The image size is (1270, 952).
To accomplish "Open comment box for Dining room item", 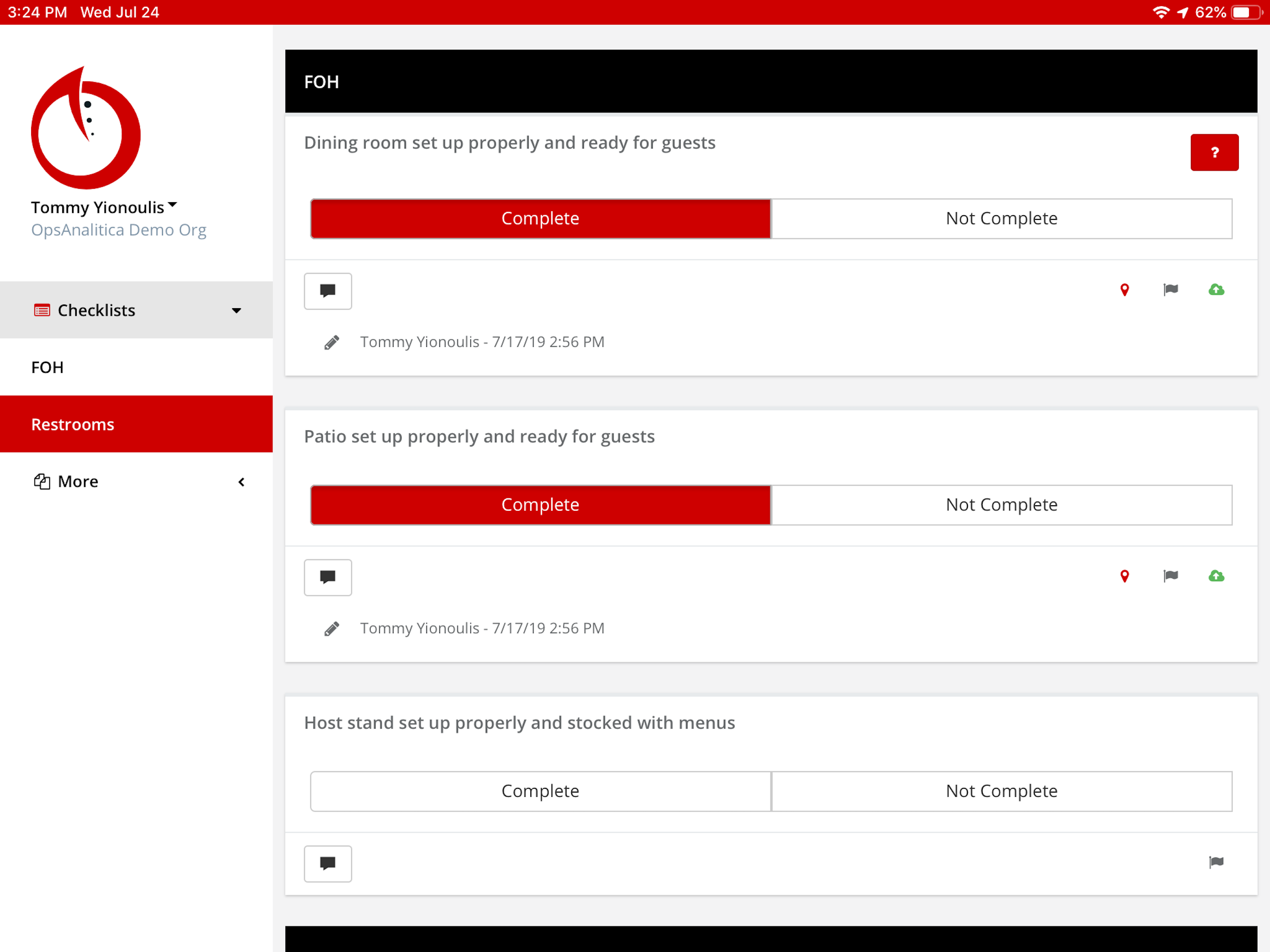I will tap(327, 291).
